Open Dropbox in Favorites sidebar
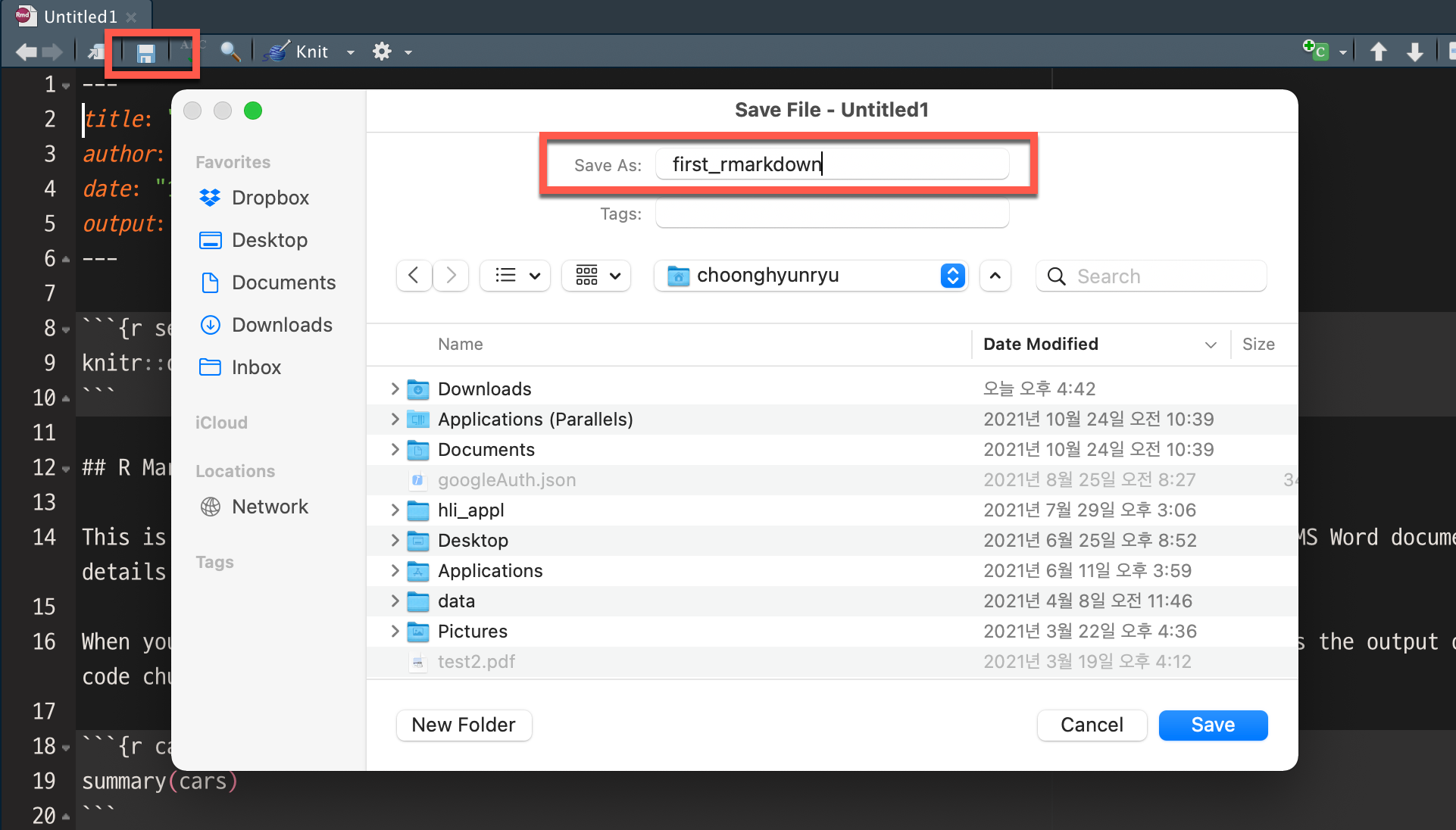The image size is (1456, 830). (x=254, y=198)
